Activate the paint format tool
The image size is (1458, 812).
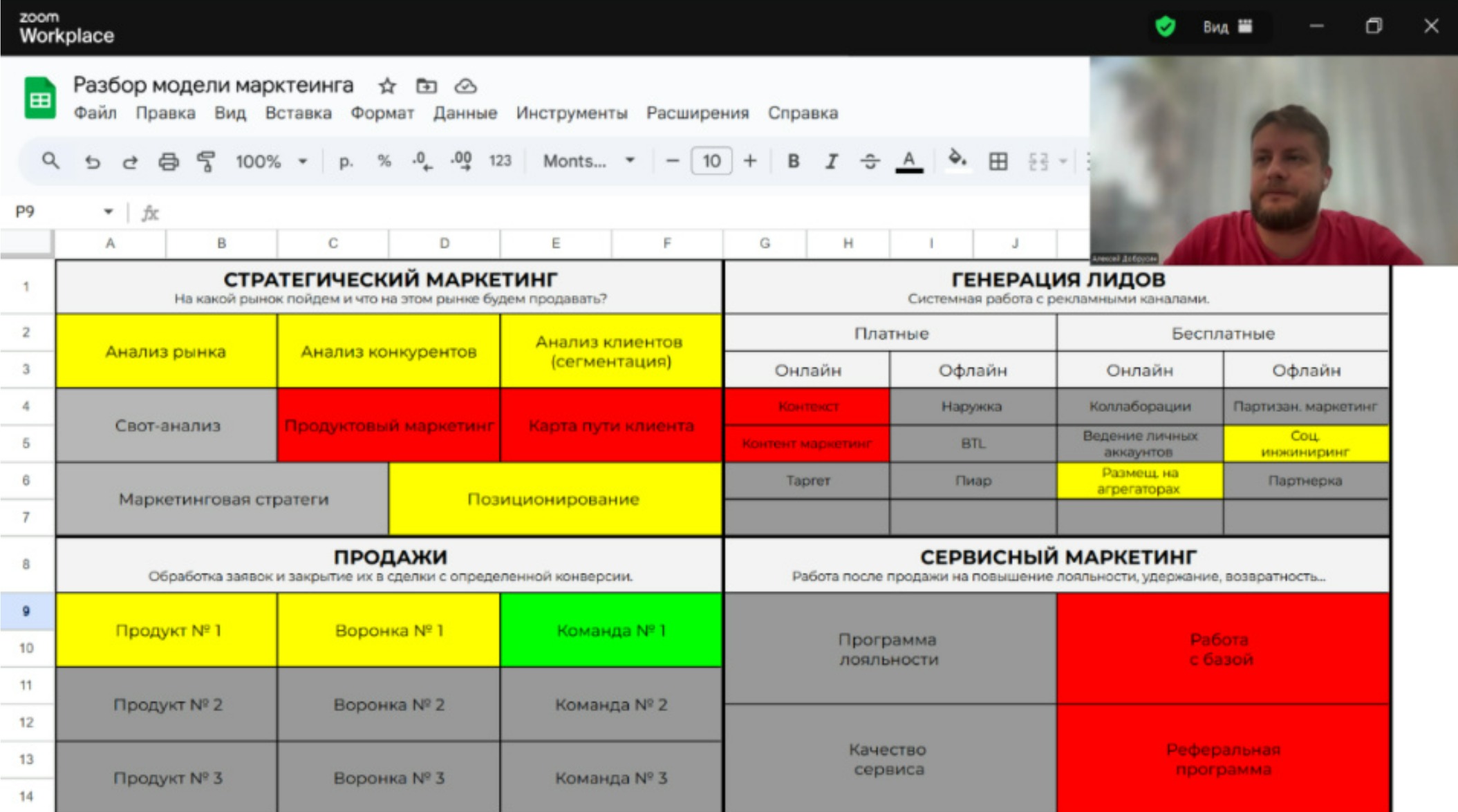click(x=206, y=162)
